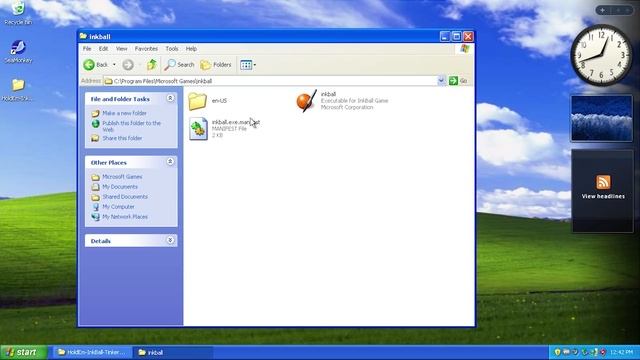The height and width of the screenshot is (360, 640).
Task: Toggle the Folders pane button
Action: [216, 64]
